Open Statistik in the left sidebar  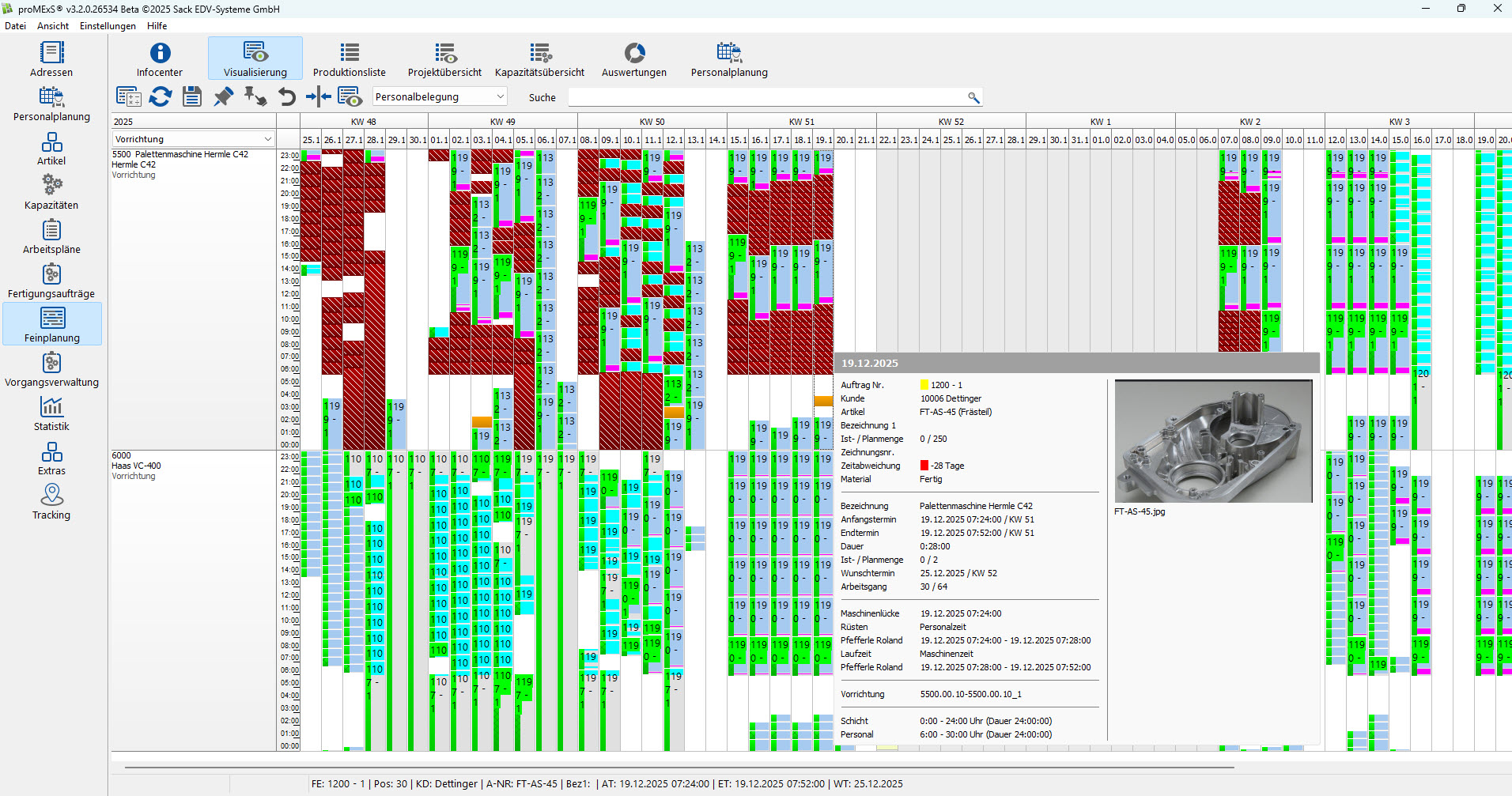coord(51,413)
